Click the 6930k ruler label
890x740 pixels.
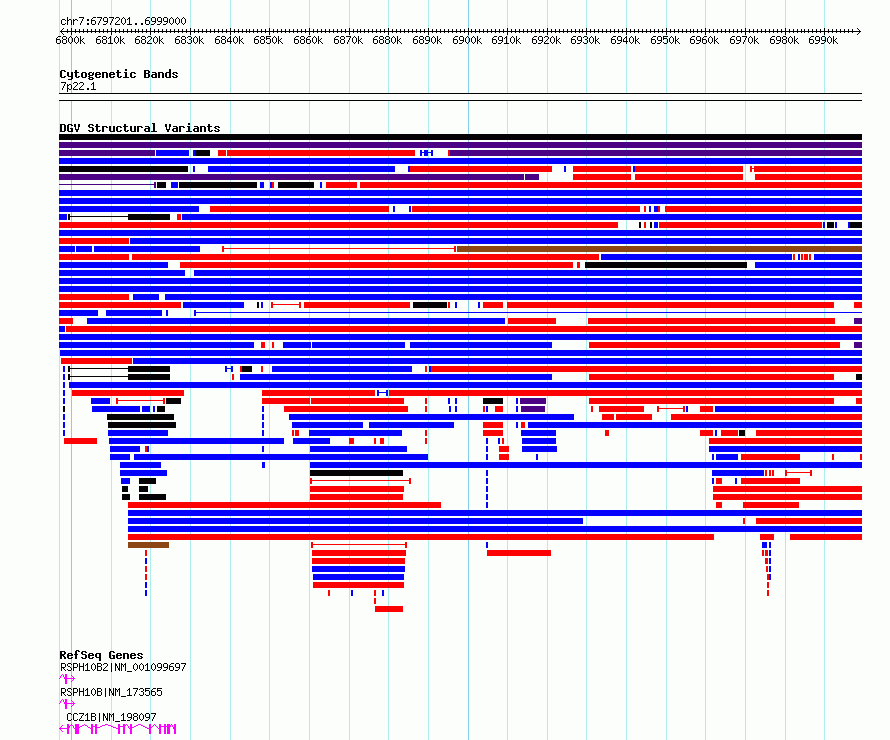pyautogui.click(x=585, y=40)
